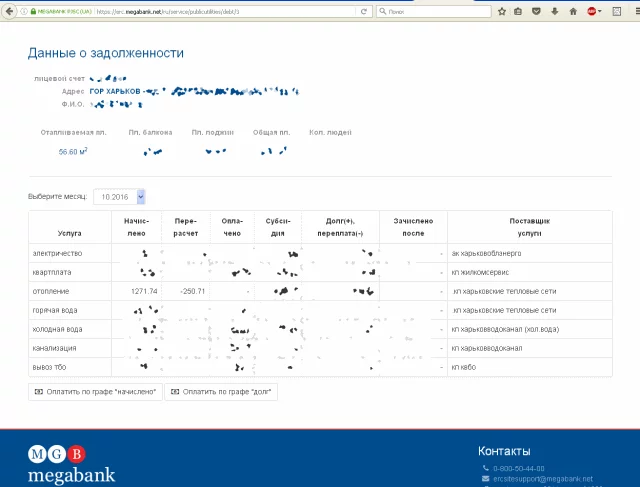640x487 pixels.
Task: Click the "квартплата" service row
Action: 320,272
